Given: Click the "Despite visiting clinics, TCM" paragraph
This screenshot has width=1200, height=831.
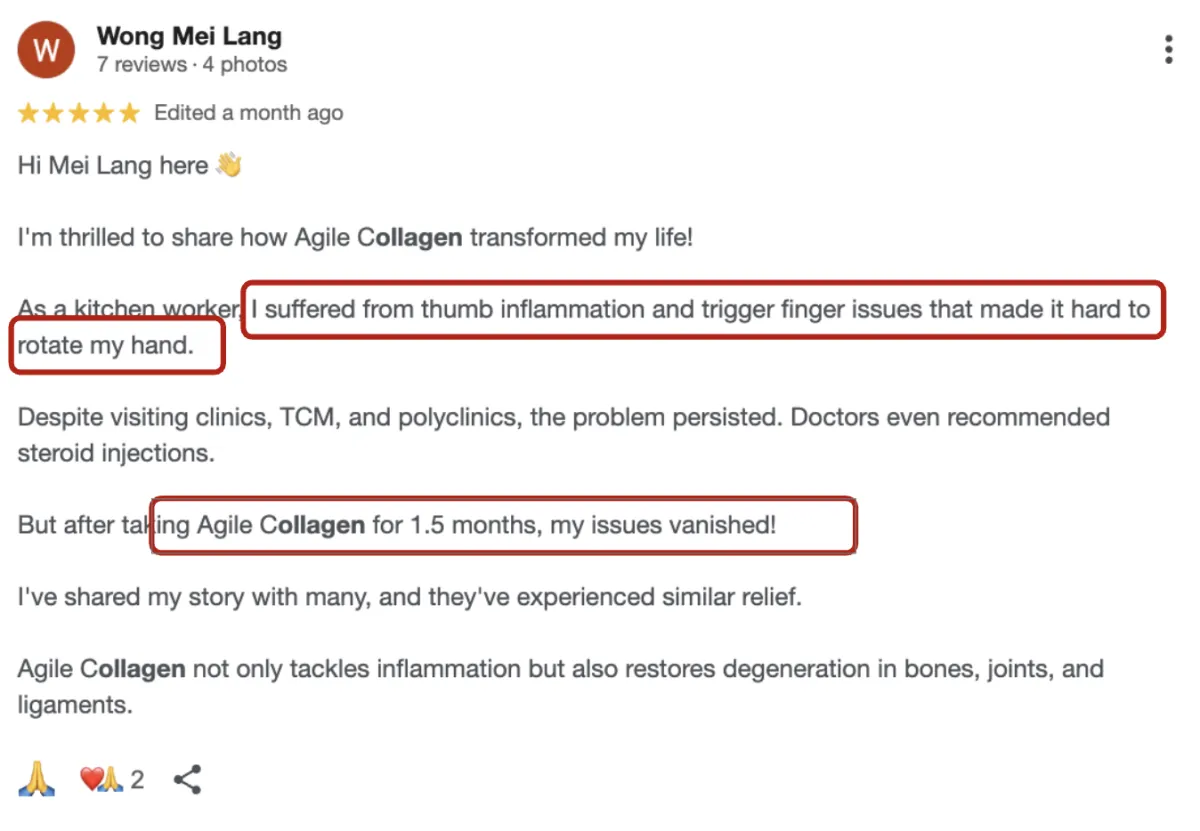Looking at the screenshot, I should pyautogui.click(x=563, y=417).
